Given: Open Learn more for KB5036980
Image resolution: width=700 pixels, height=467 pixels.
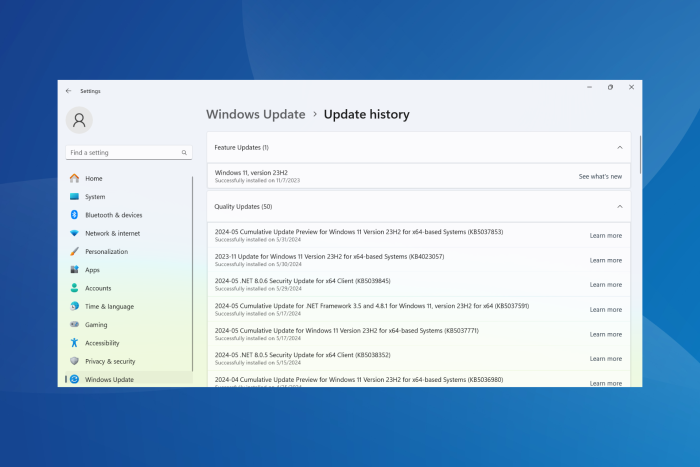Looking at the screenshot, I should coord(605,383).
